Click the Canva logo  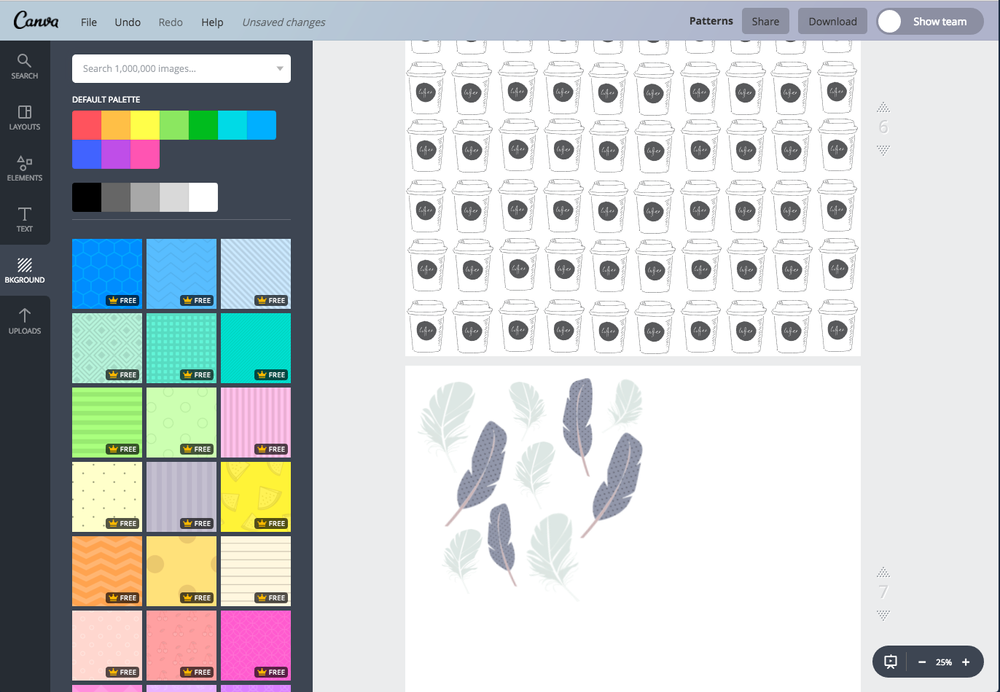coord(36,20)
